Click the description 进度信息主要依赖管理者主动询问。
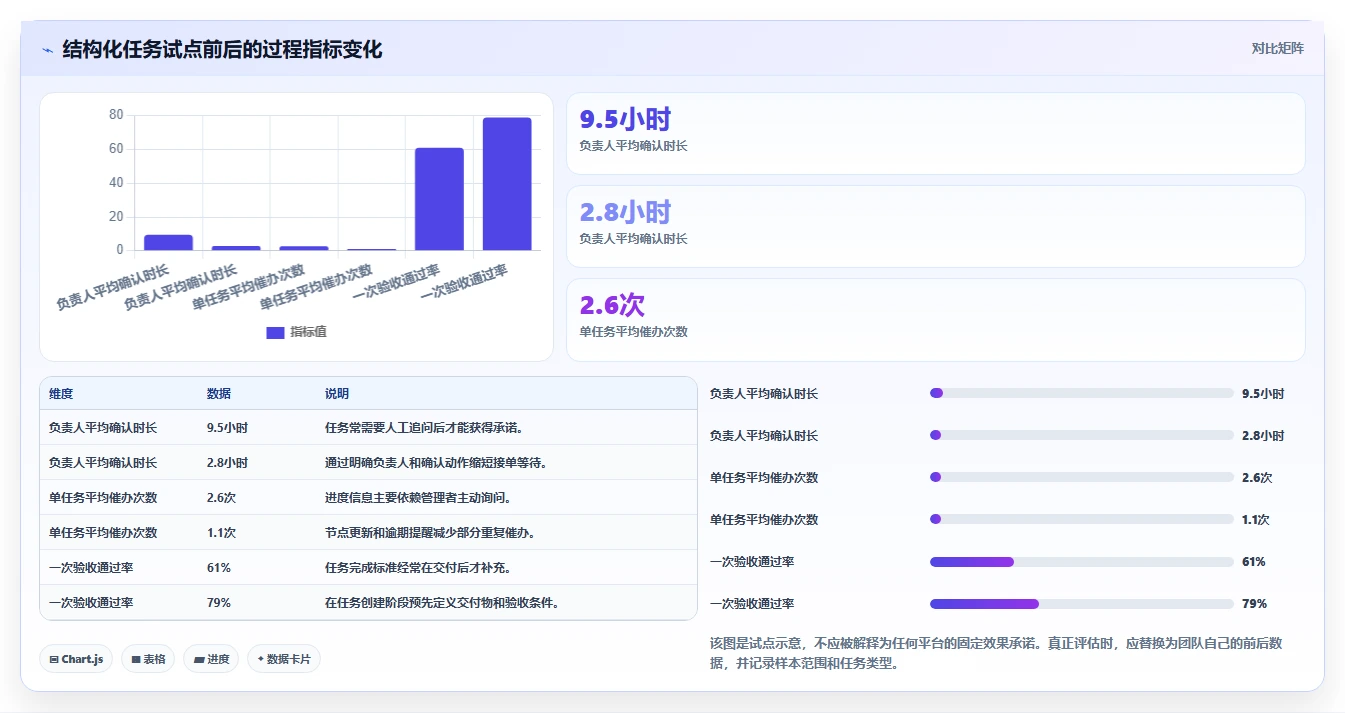 (x=418, y=498)
